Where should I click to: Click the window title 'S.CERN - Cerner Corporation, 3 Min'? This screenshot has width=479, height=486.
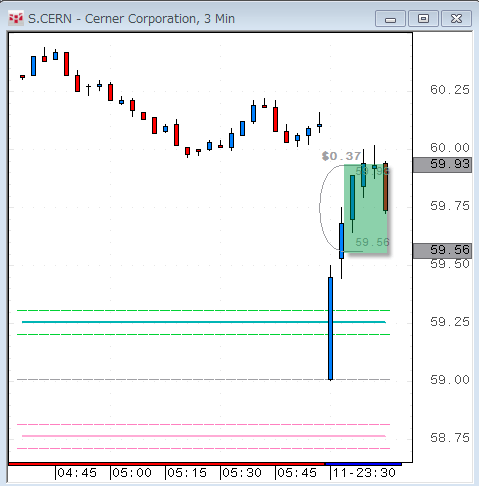(x=131, y=19)
